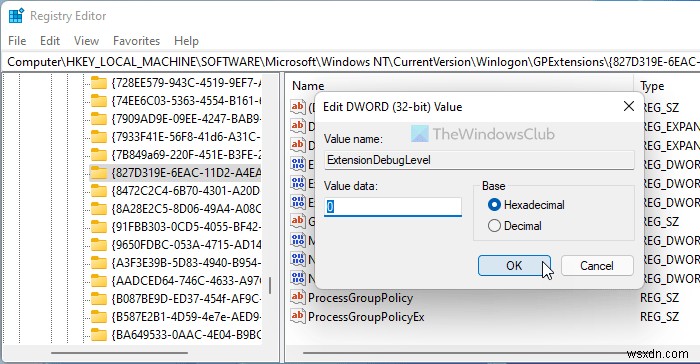The width and height of the screenshot is (700, 364).
Task: Select folder icon of {7933F41E-56F8-41d6 key
Action: [99, 137]
